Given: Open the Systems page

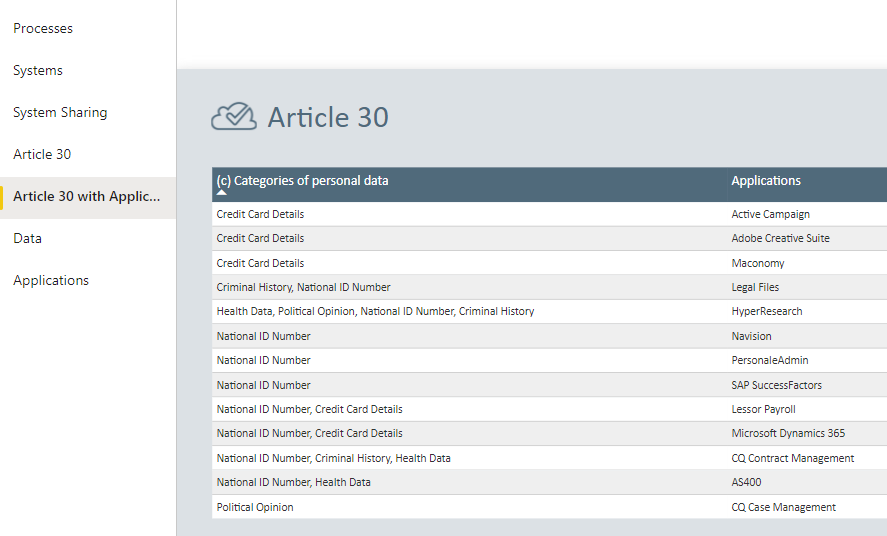Looking at the screenshot, I should coord(38,70).
